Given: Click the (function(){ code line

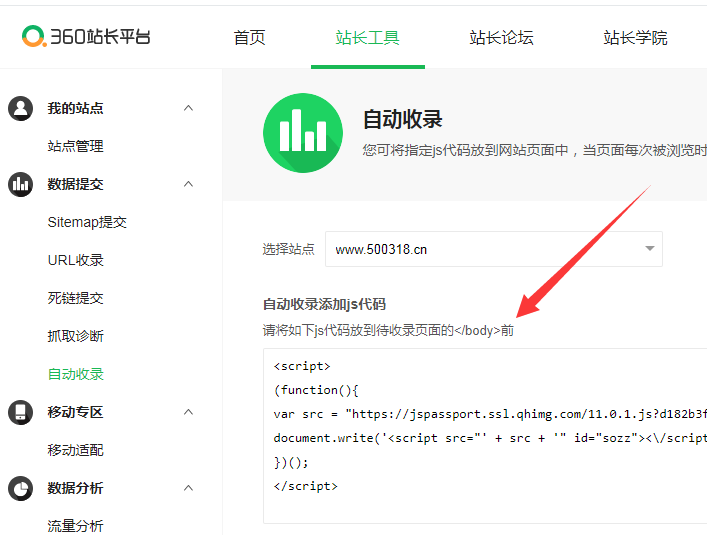Looking at the screenshot, I should pos(316,390).
